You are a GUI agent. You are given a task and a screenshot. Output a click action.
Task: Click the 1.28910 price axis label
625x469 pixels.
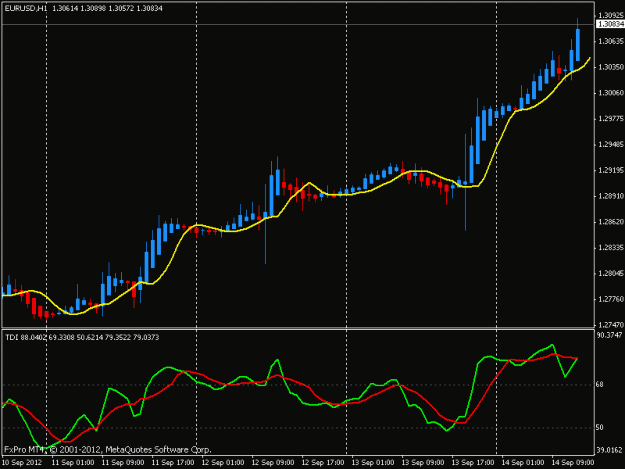[x=611, y=196]
